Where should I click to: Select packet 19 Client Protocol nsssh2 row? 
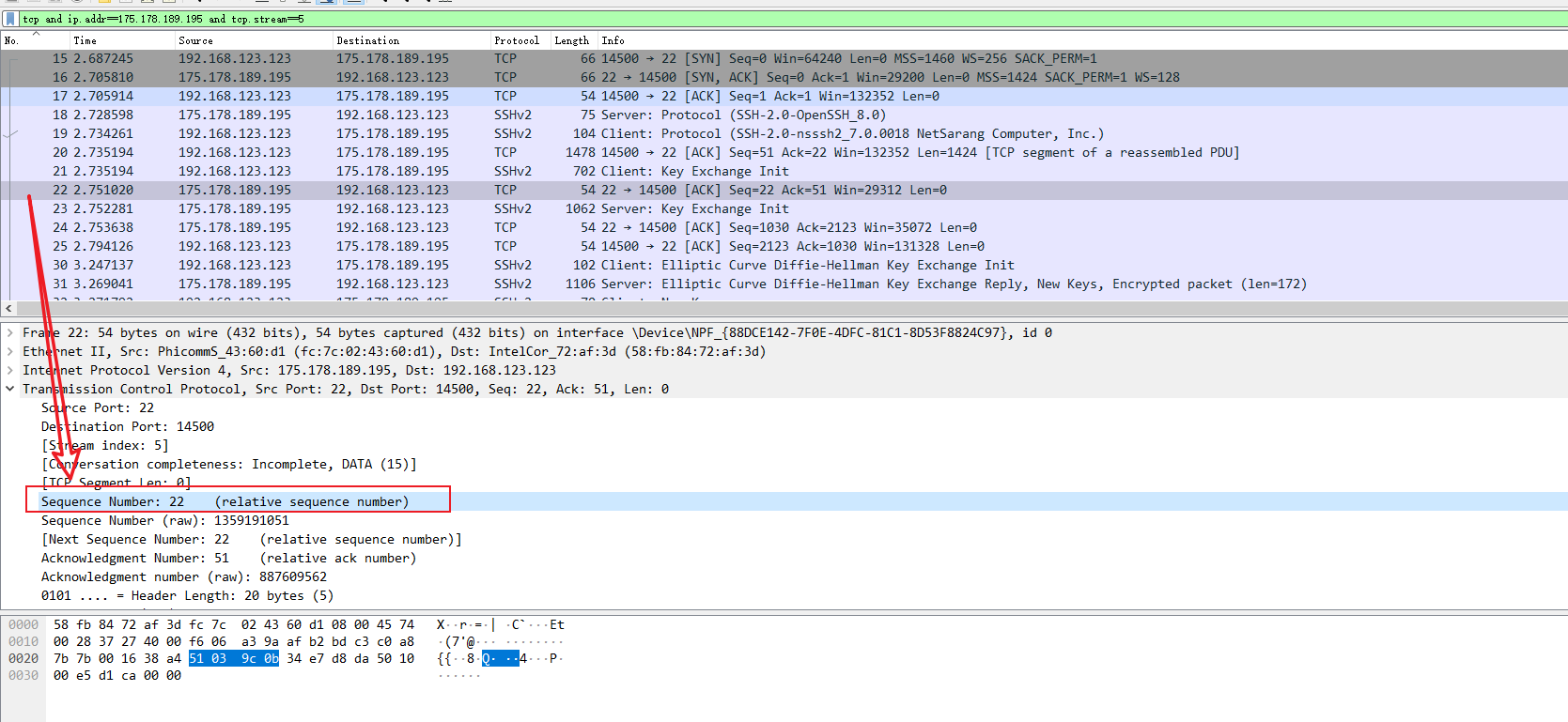coord(784,133)
